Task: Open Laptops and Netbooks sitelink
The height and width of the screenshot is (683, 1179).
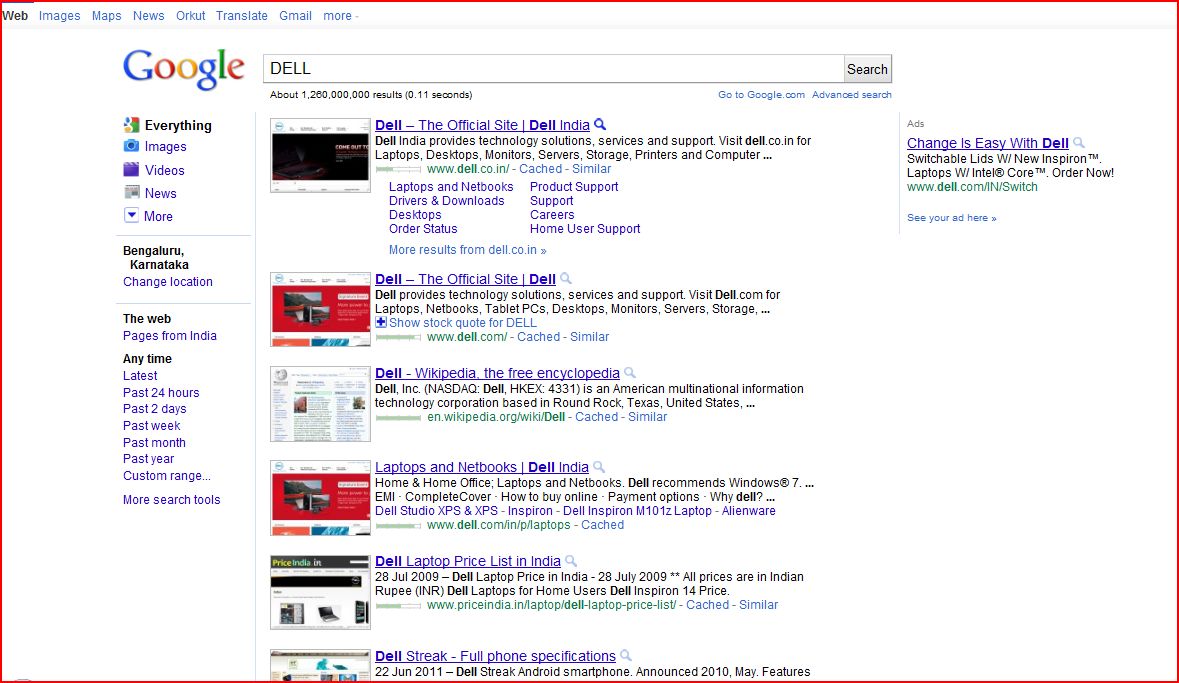Action: click(451, 187)
